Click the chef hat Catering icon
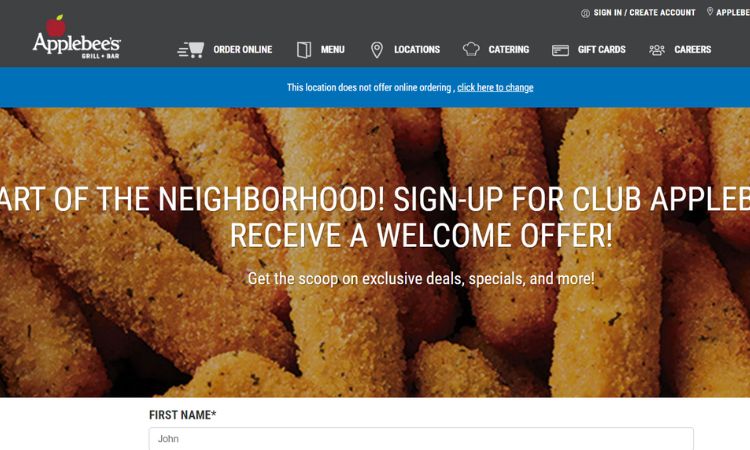This screenshot has height=450, width=750. click(471, 49)
